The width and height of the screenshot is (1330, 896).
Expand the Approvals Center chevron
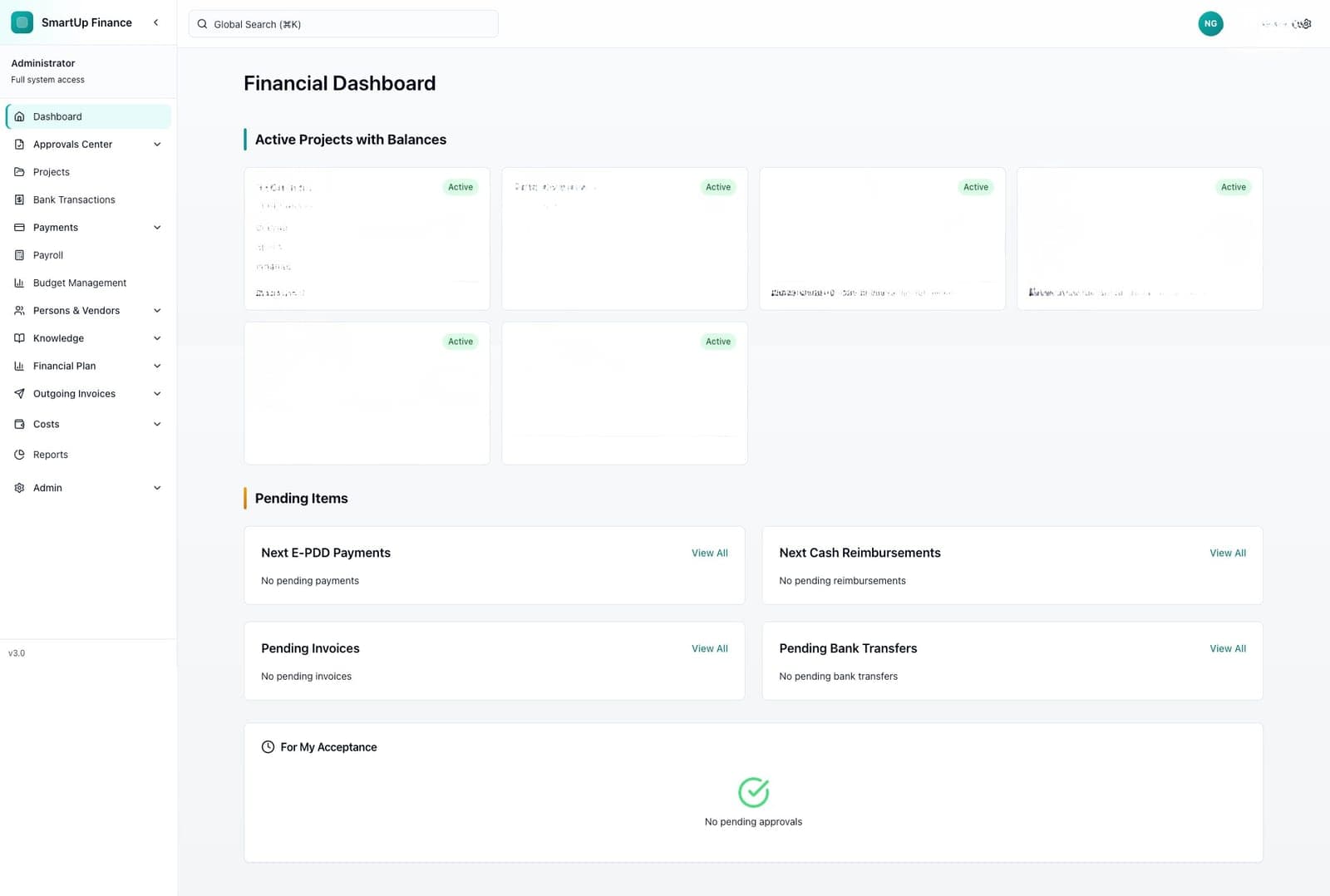click(x=157, y=144)
